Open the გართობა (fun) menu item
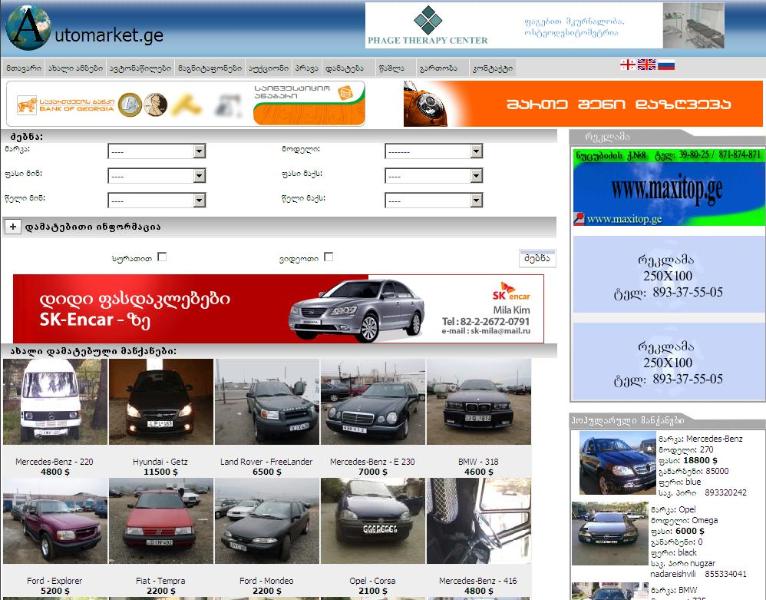 (x=439, y=68)
